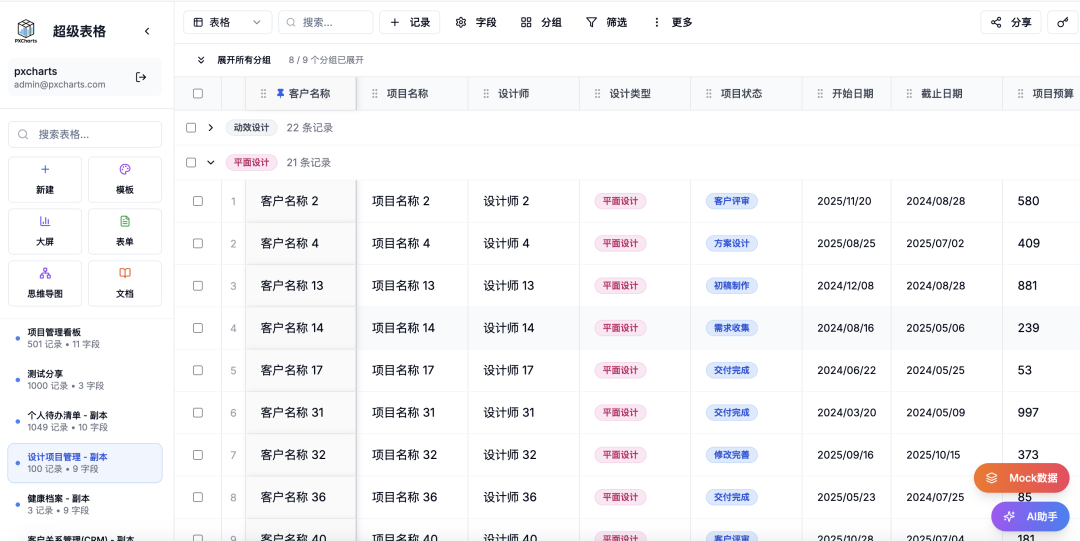This screenshot has width=1080, height=541.
Task: Click the 搜索 input field in toolbar
Action: (x=326, y=22)
